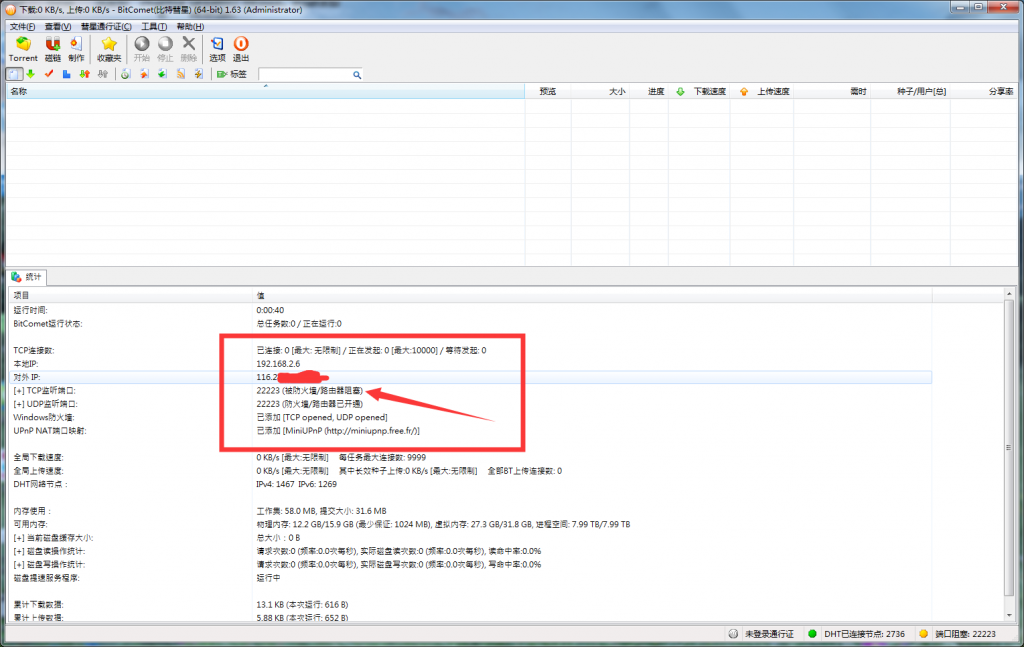Sort by 种子/用户[总] column header
Screen dimensions: 1024x647
tap(910, 91)
